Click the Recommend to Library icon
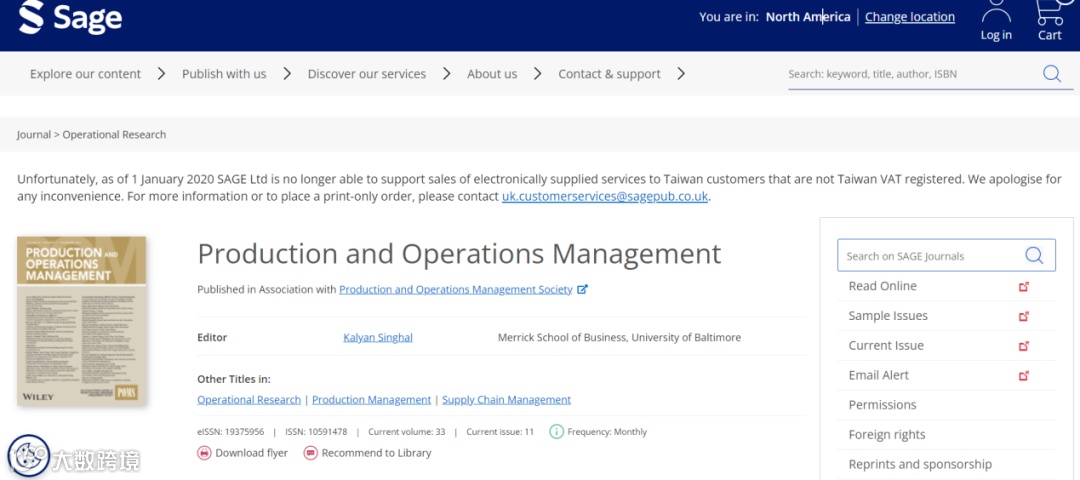This screenshot has width=1080, height=480. 311,453
